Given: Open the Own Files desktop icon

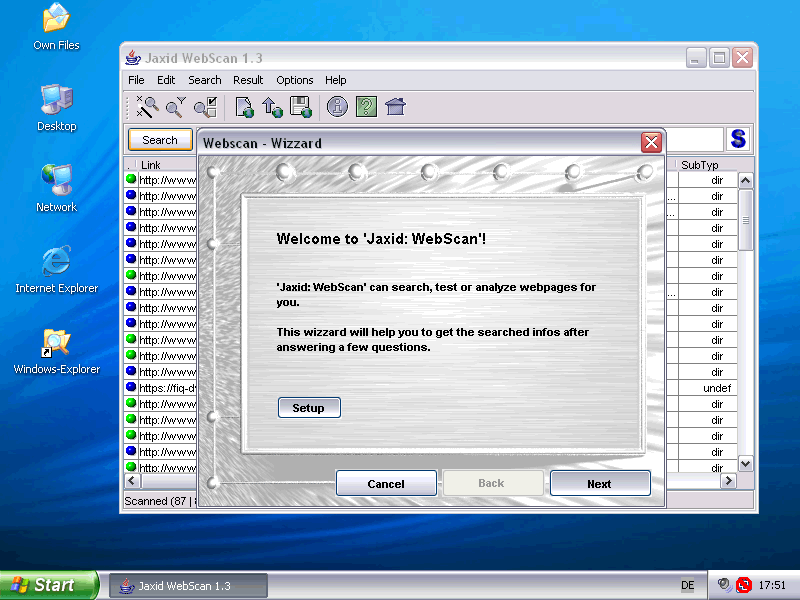Looking at the screenshot, I should (x=57, y=27).
